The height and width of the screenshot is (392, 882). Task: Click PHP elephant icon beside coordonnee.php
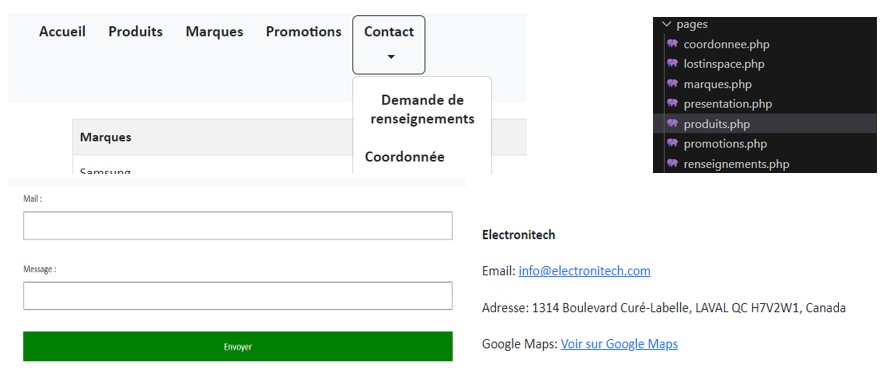(672, 44)
